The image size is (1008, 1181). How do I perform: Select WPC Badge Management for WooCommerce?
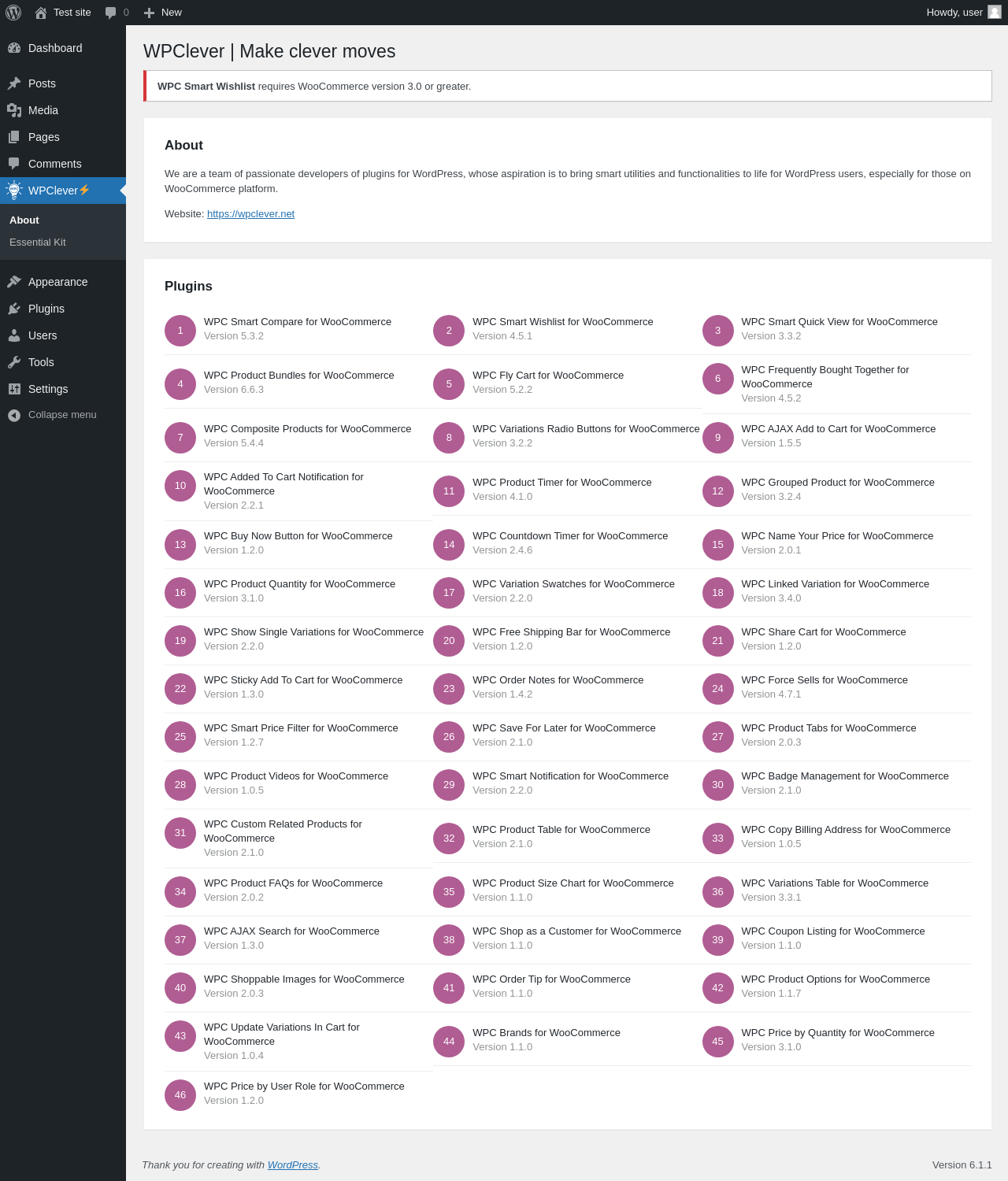click(x=845, y=776)
